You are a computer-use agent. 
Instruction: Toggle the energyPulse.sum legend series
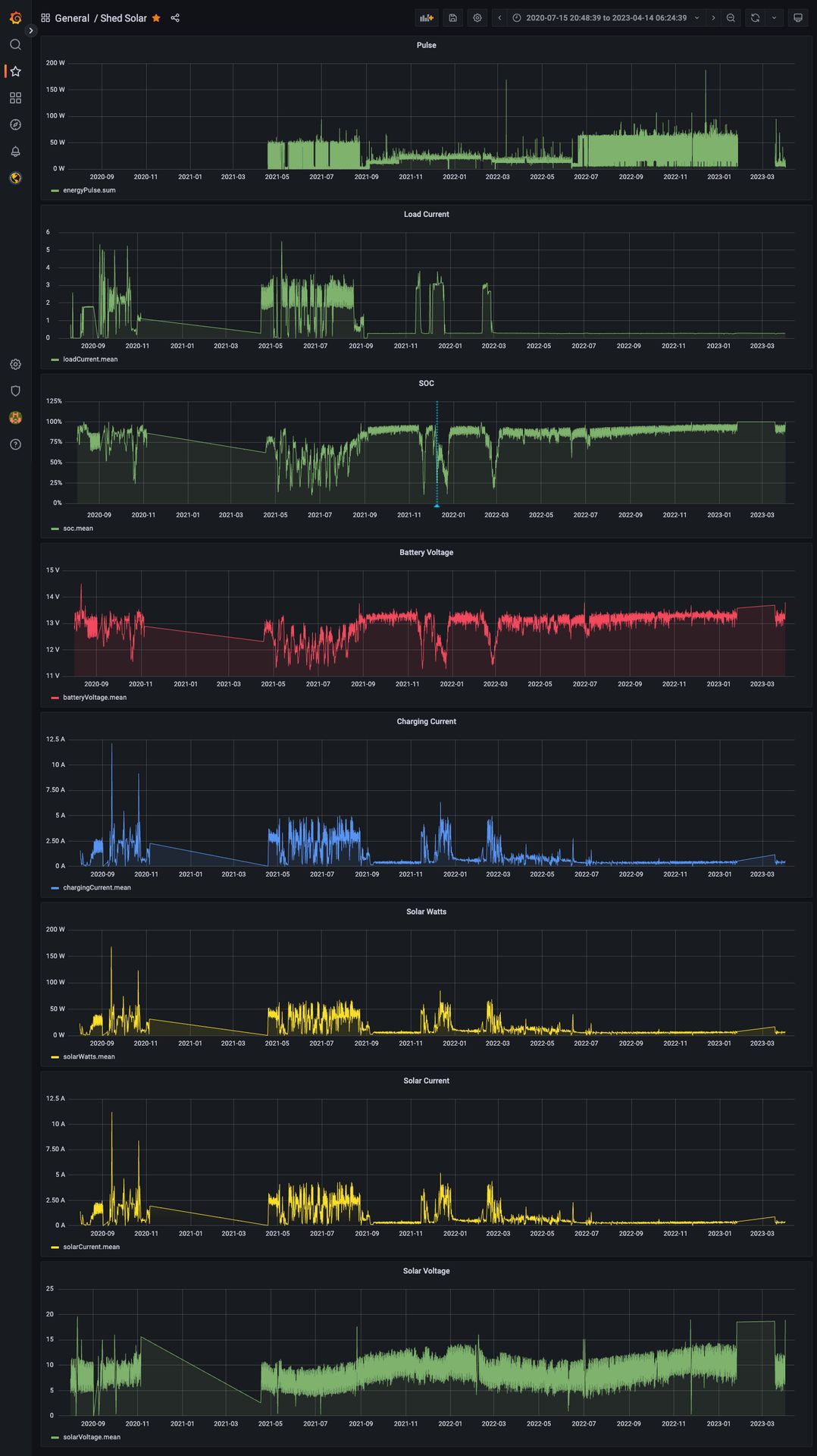(x=89, y=190)
